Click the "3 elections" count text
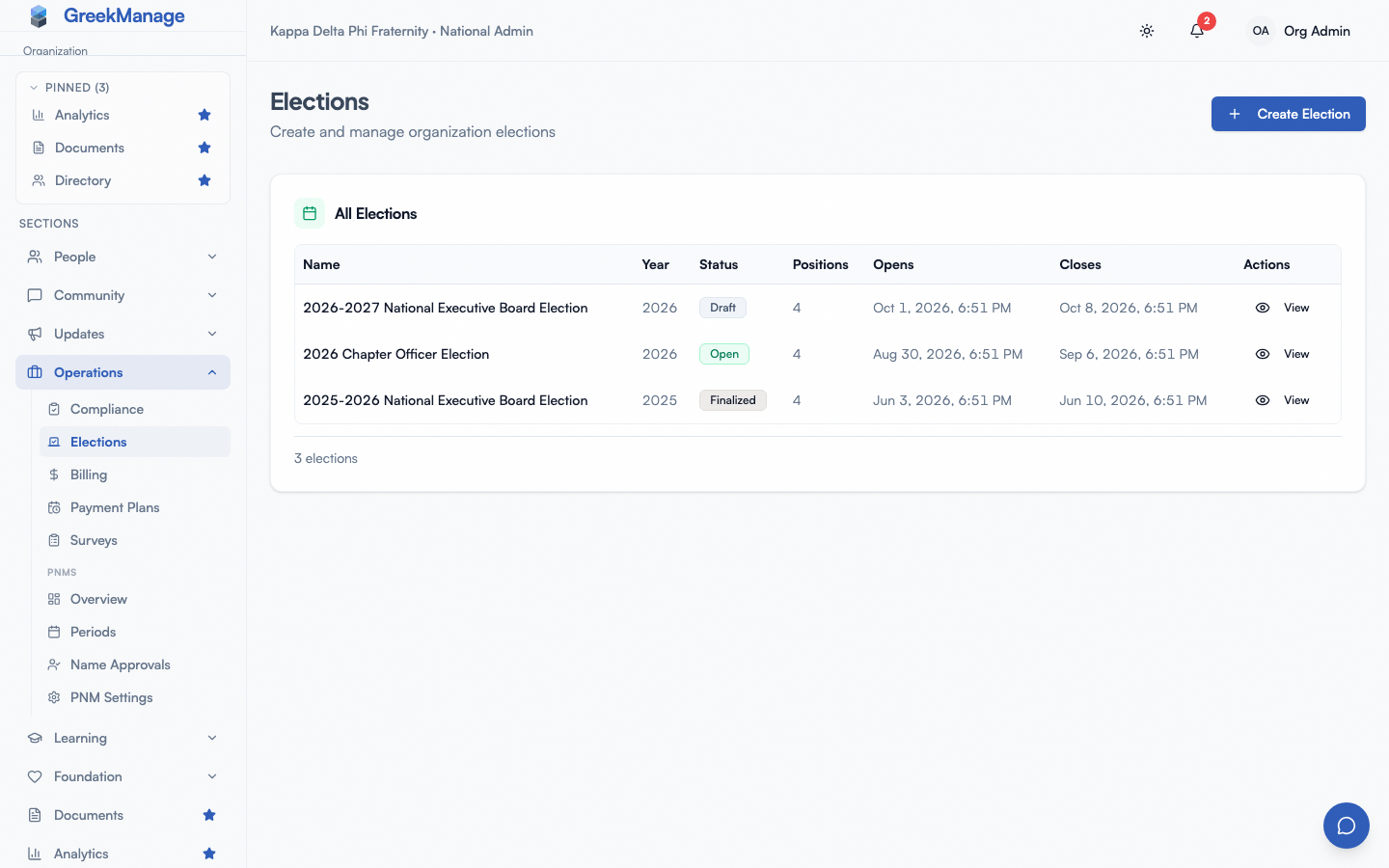Image resolution: width=1389 pixels, height=868 pixels. click(x=326, y=458)
